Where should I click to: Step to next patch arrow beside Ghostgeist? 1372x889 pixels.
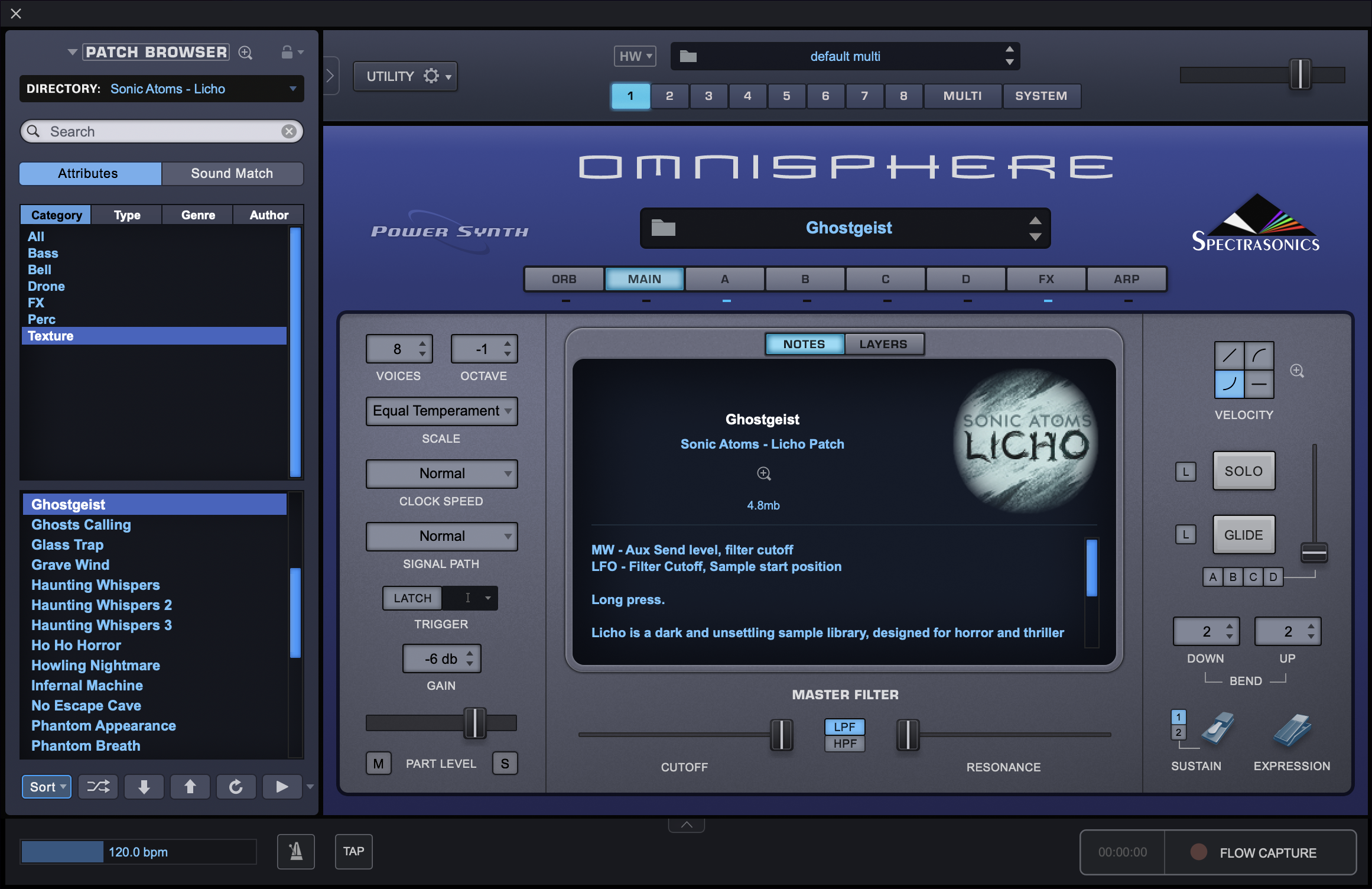coord(1035,236)
